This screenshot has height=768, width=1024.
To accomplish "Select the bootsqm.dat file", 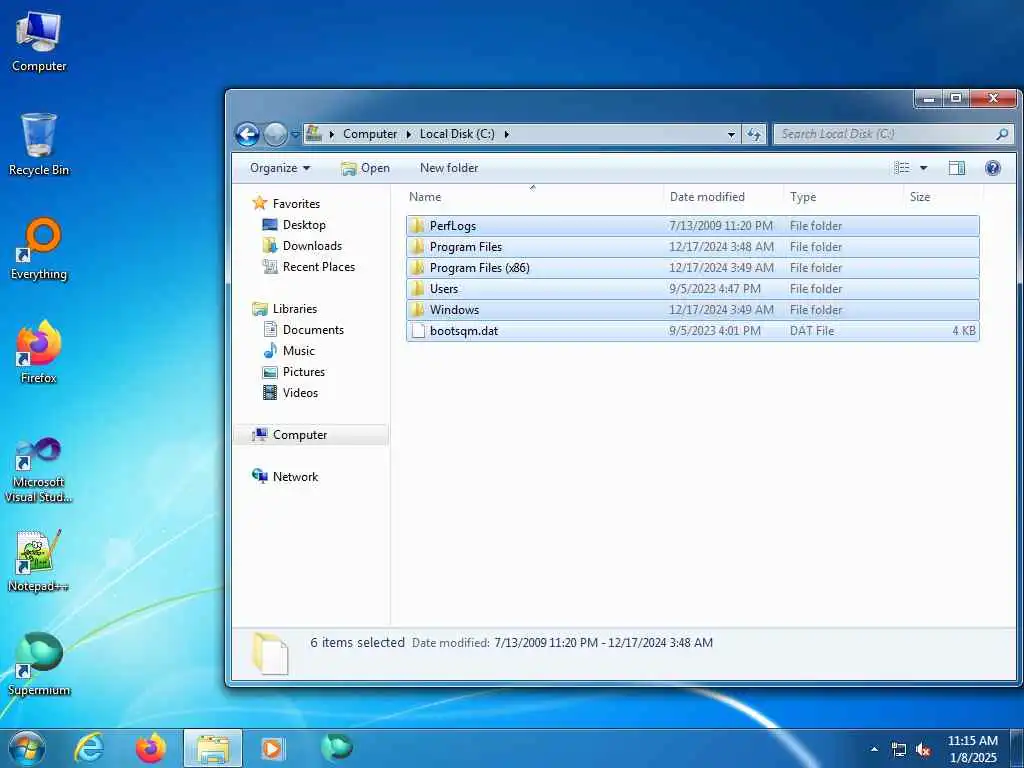I will pos(692,330).
